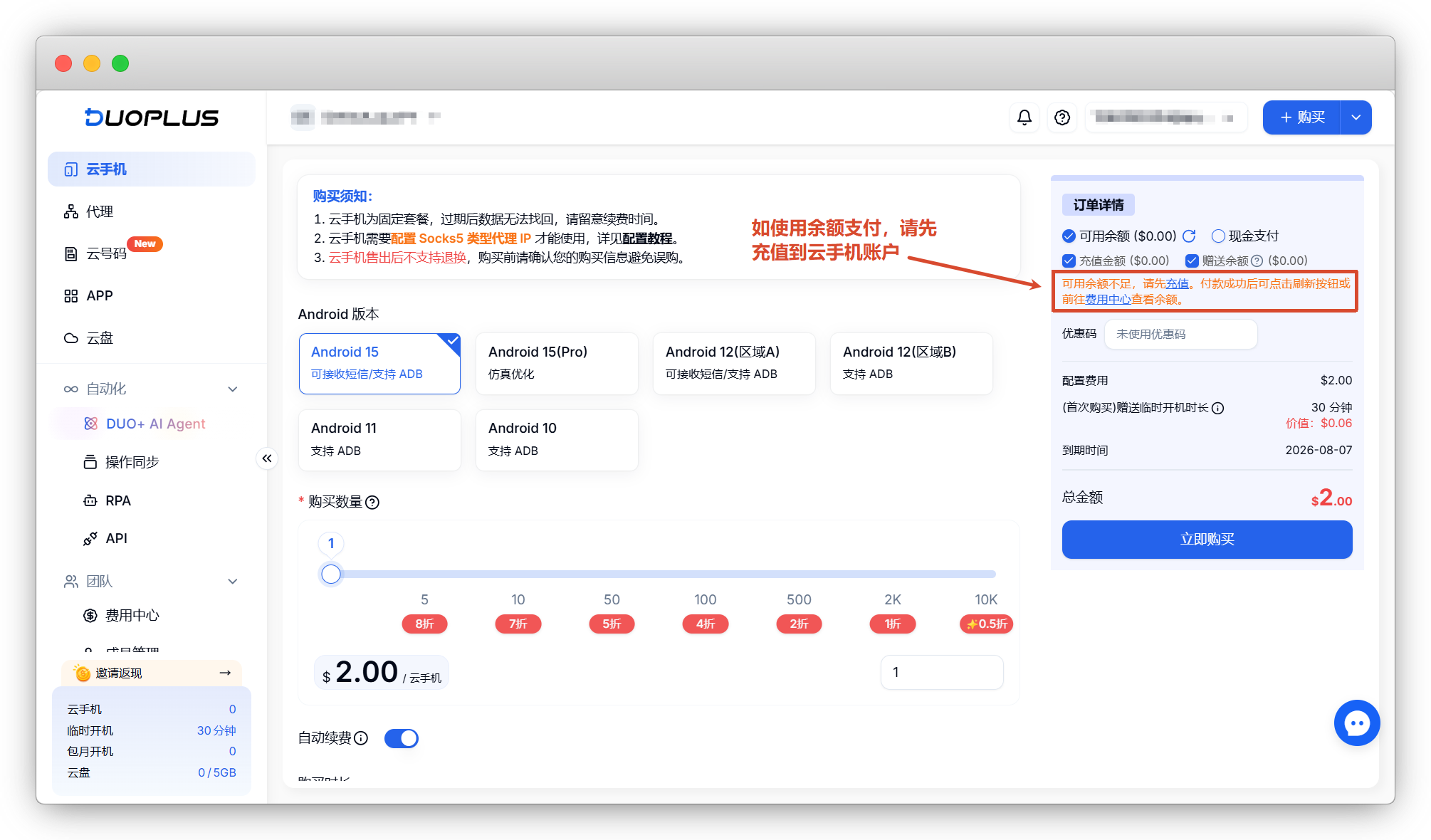1431x840 pixels.
Task: Open the 购买 button dropdown arrow
Action: pyautogui.click(x=1356, y=117)
